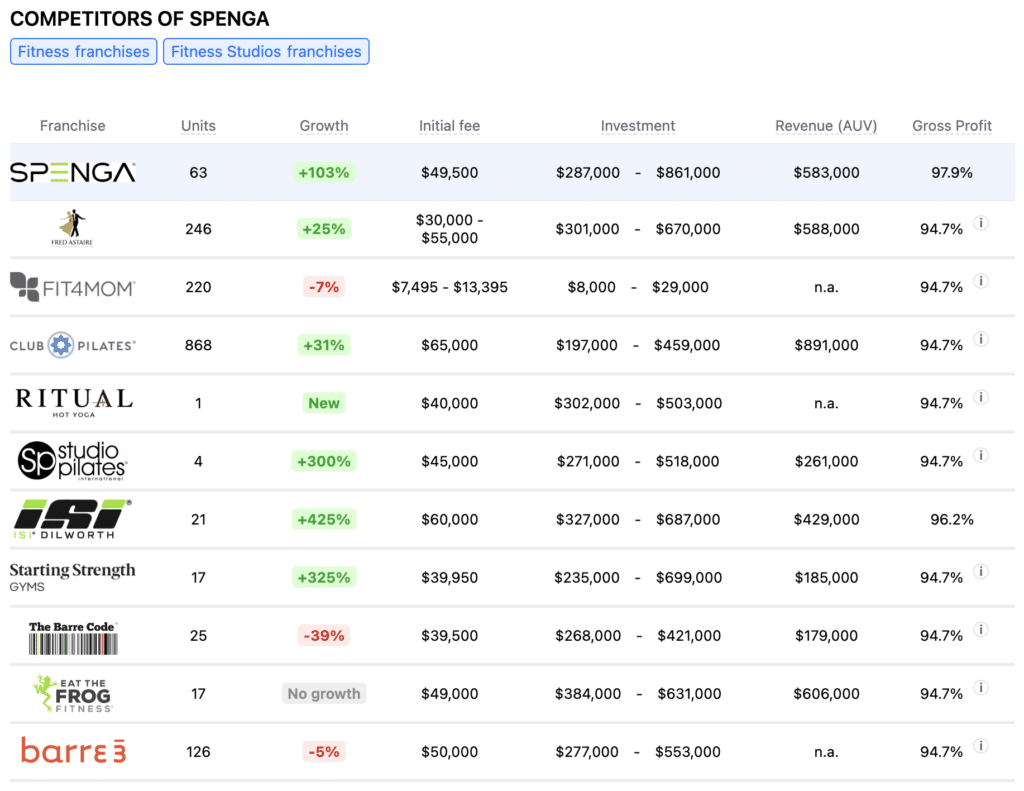Open the ISI Dilworth logo
This screenshot has height=791, width=1024.
pos(72,519)
